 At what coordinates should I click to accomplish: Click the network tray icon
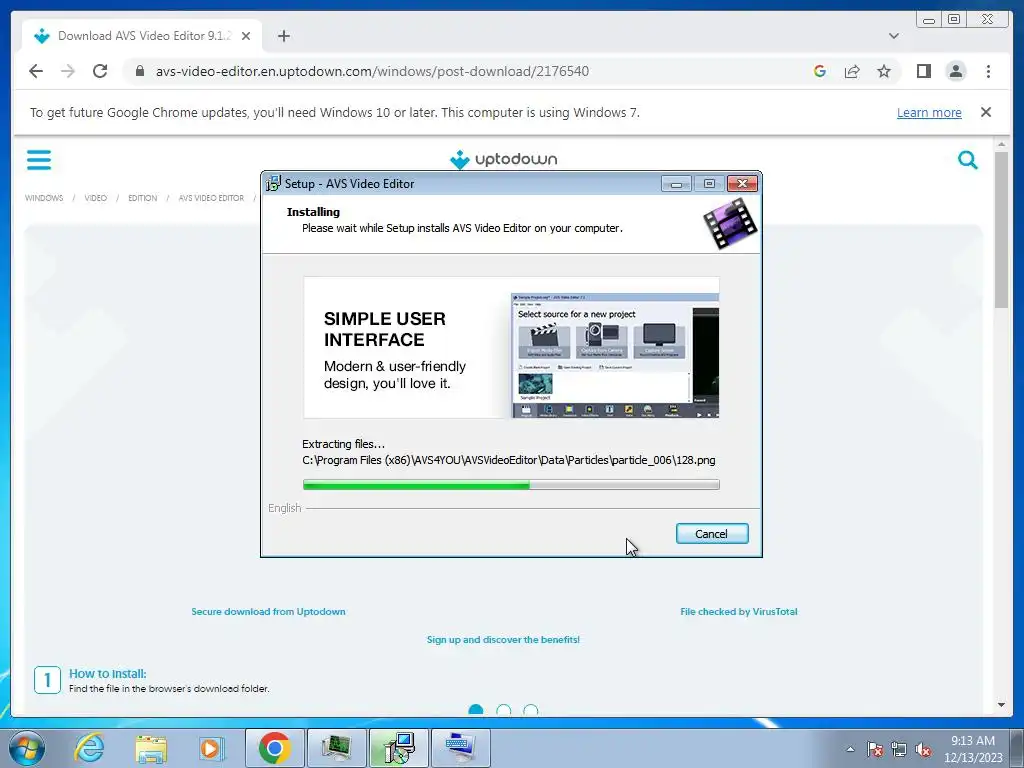[899, 749]
